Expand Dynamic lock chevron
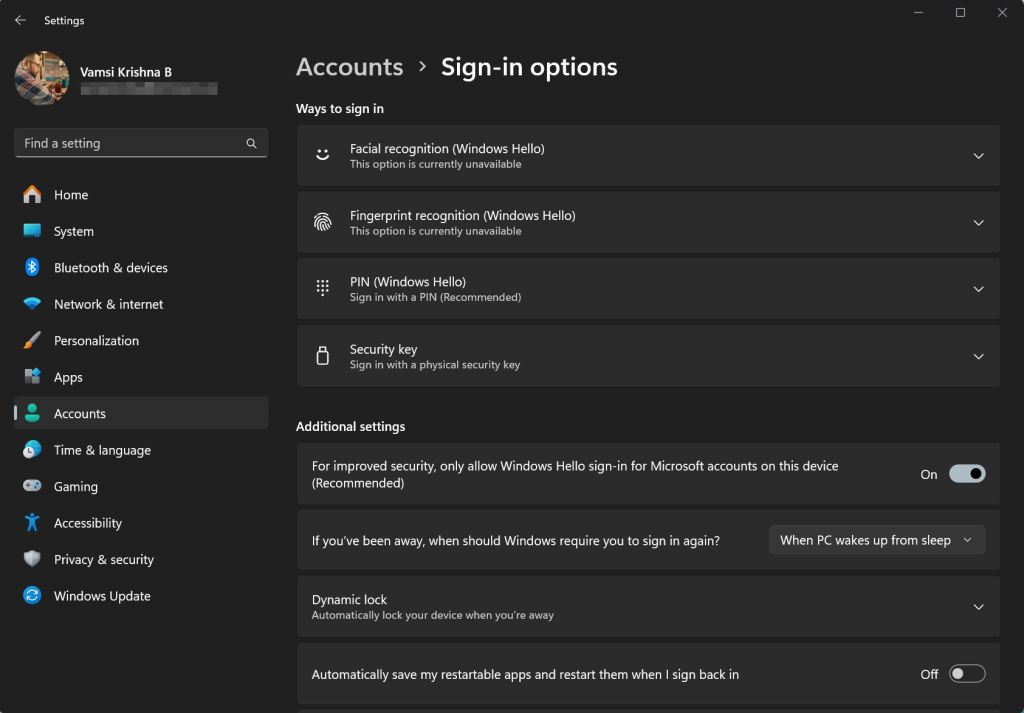This screenshot has height=713, width=1024. tap(978, 607)
